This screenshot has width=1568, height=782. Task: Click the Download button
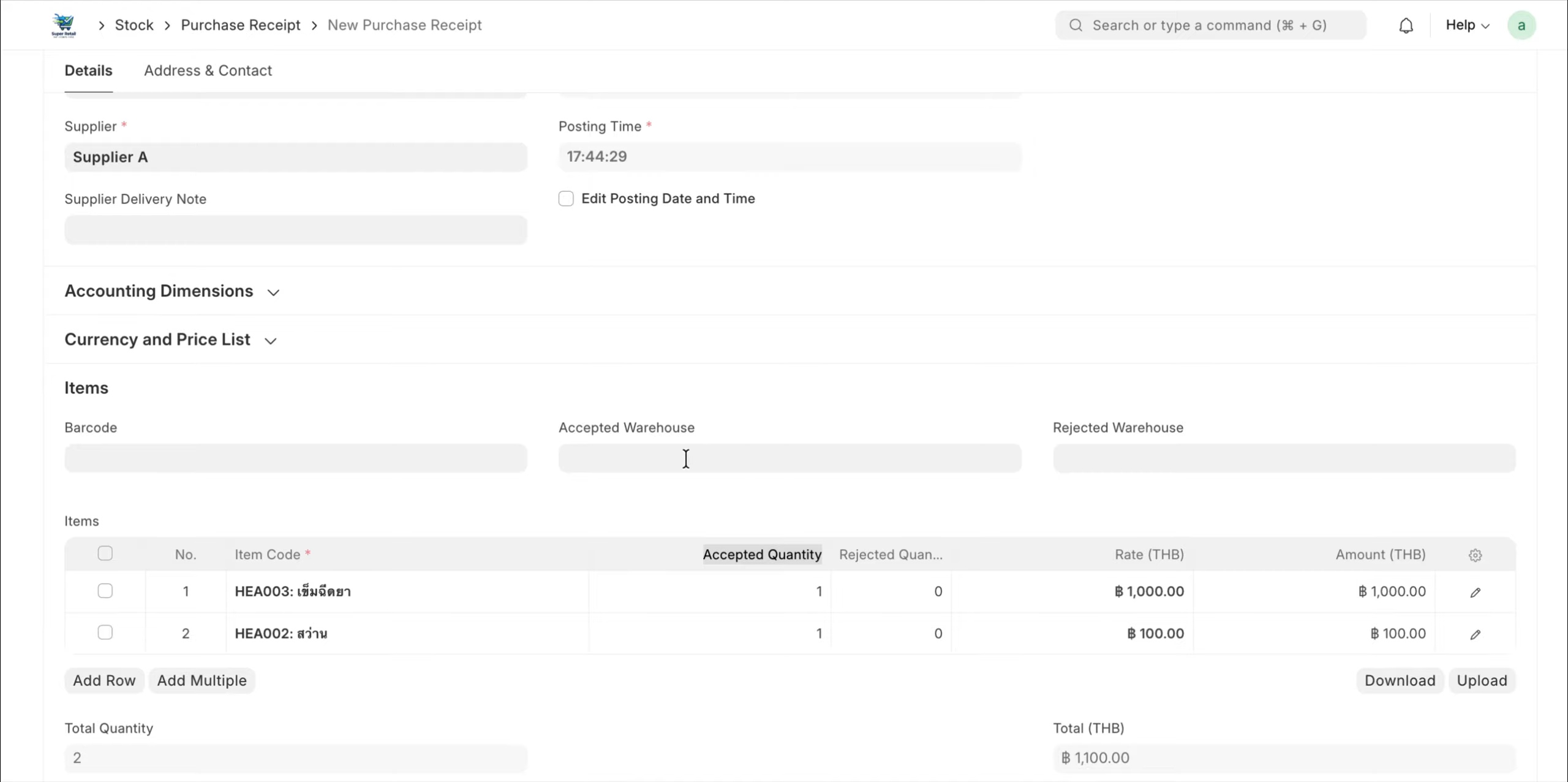[x=1400, y=680]
